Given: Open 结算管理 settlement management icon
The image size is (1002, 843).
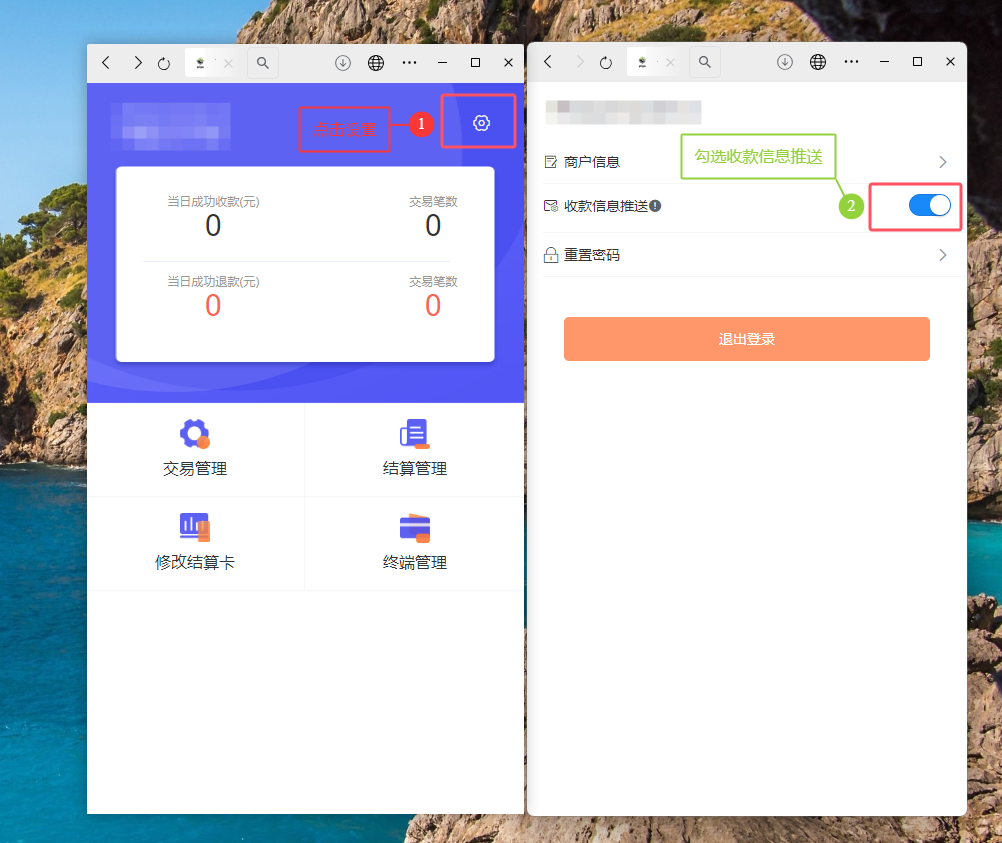Looking at the screenshot, I should [x=414, y=434].
